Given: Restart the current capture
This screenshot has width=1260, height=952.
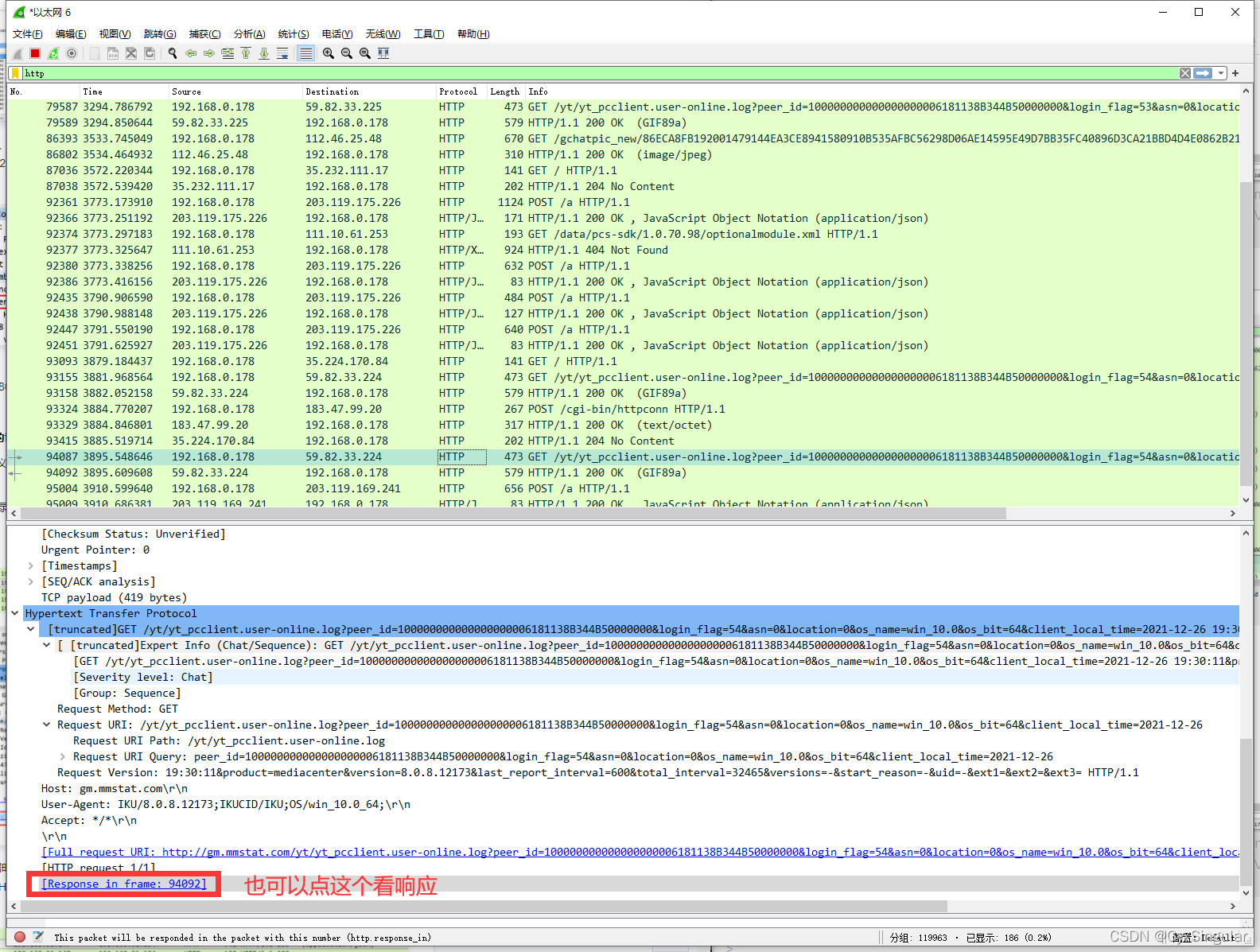Looking at the screenshot, I should 53,53.
